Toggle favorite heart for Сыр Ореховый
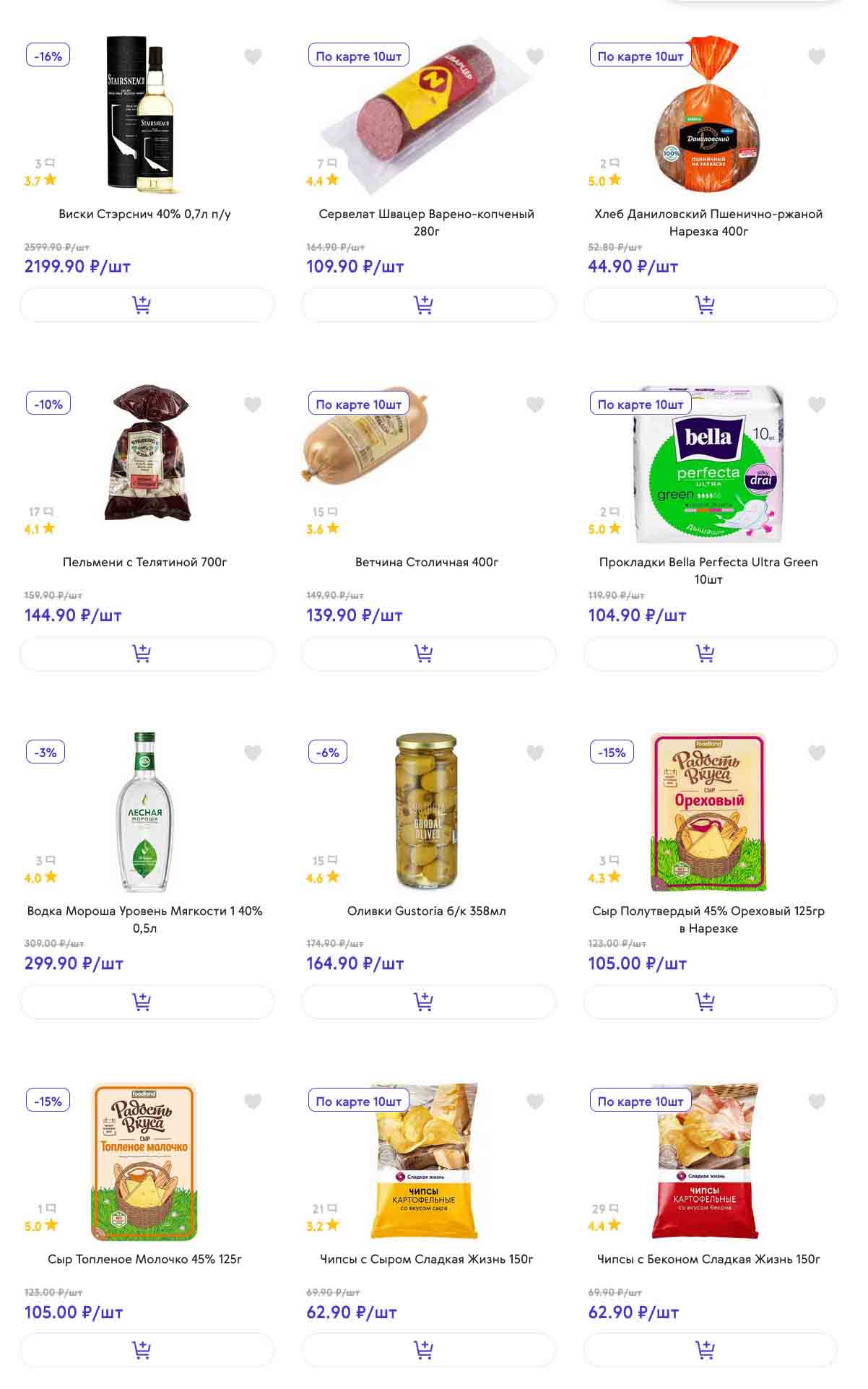Image resolution: width=868 pixels, height=1389 pixels. 817,753
